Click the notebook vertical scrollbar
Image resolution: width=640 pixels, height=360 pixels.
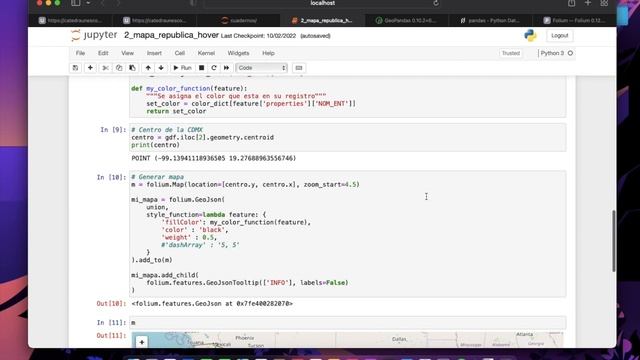coord(613,241)
